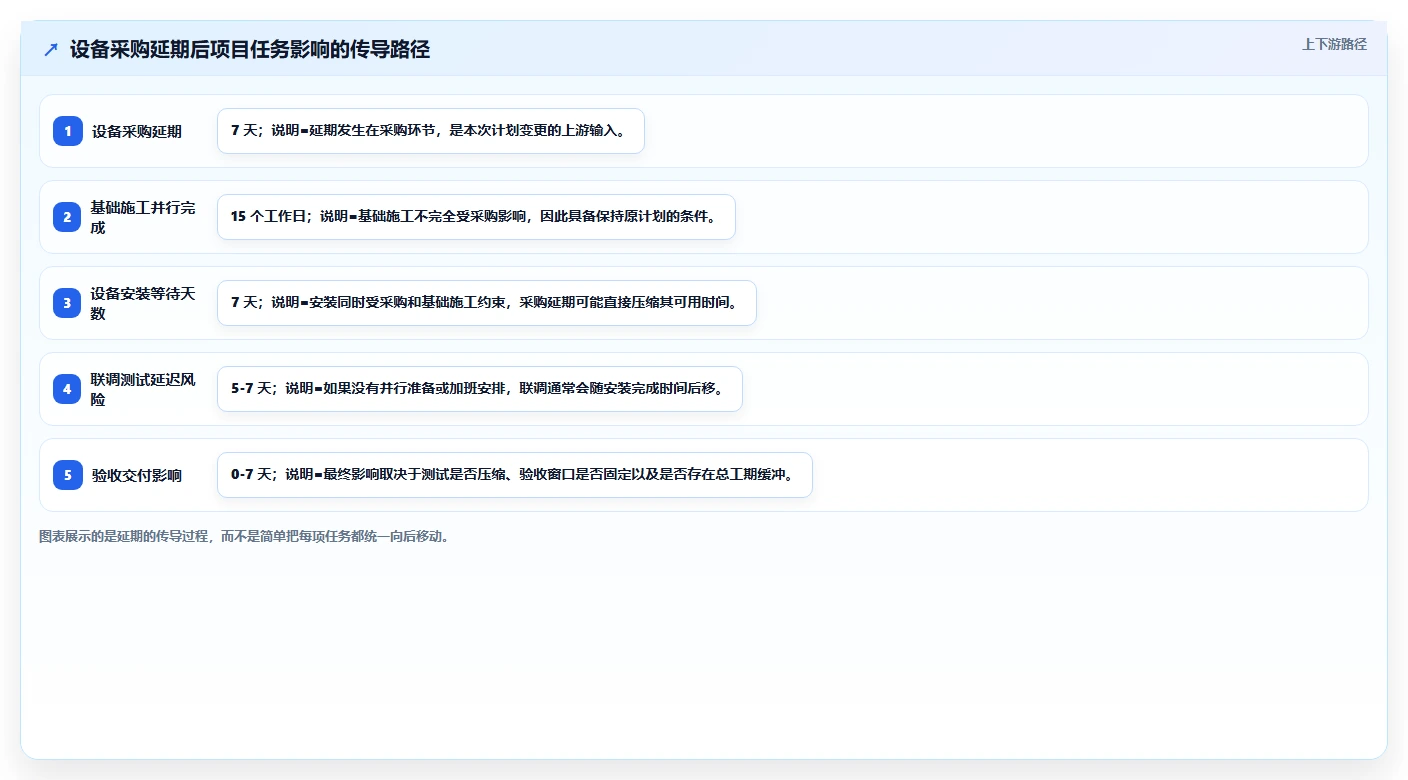Open the 5-7 天 note box
This screenshot has width=1408, height=780.
point(480,389)
